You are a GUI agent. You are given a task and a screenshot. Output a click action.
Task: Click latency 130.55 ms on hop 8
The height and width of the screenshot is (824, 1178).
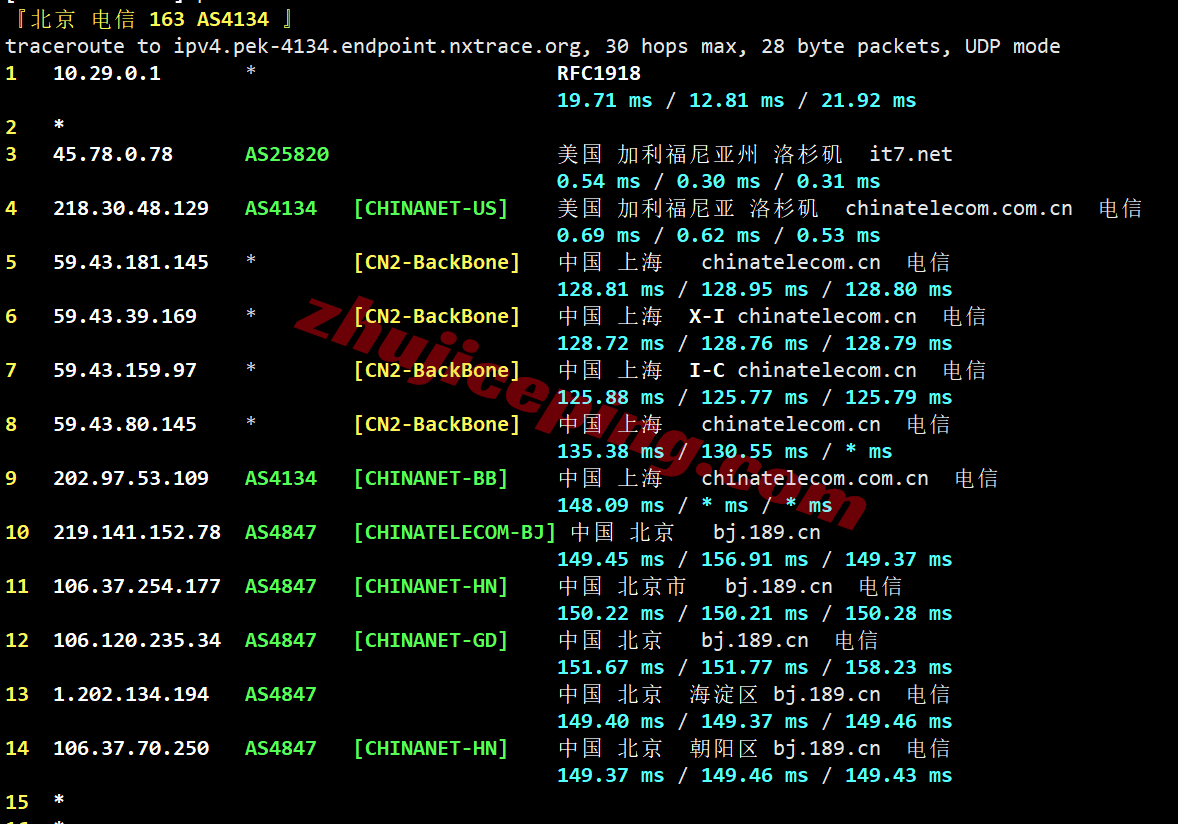(755, 452)
